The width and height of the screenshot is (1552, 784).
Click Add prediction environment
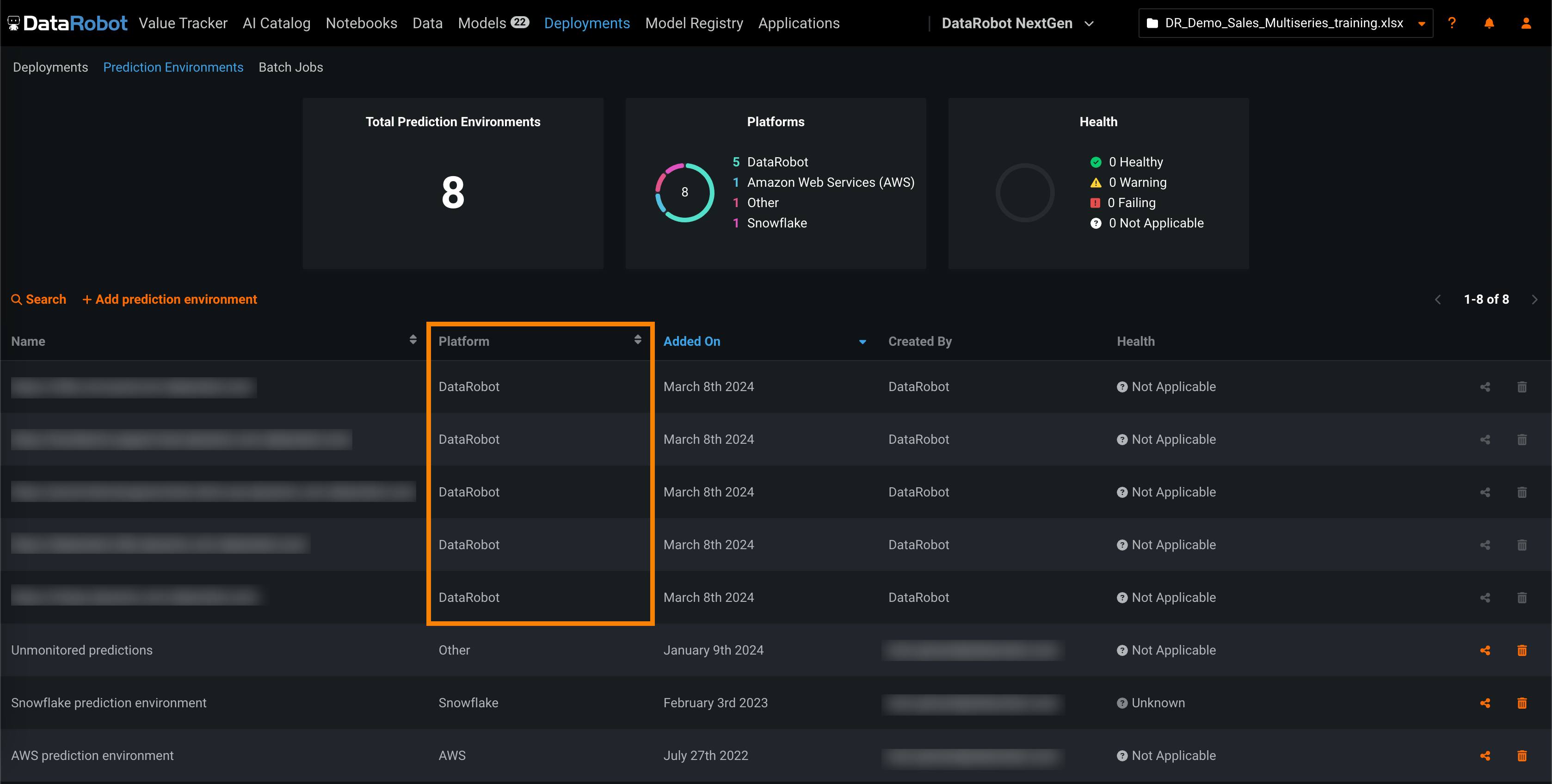pos(170,299)
